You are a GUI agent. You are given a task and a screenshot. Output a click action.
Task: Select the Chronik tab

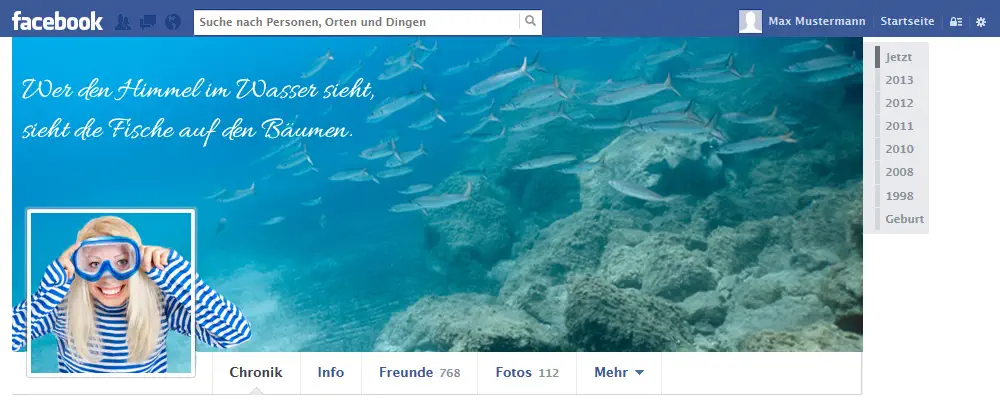pyautogui.click(x=256, y=373)
